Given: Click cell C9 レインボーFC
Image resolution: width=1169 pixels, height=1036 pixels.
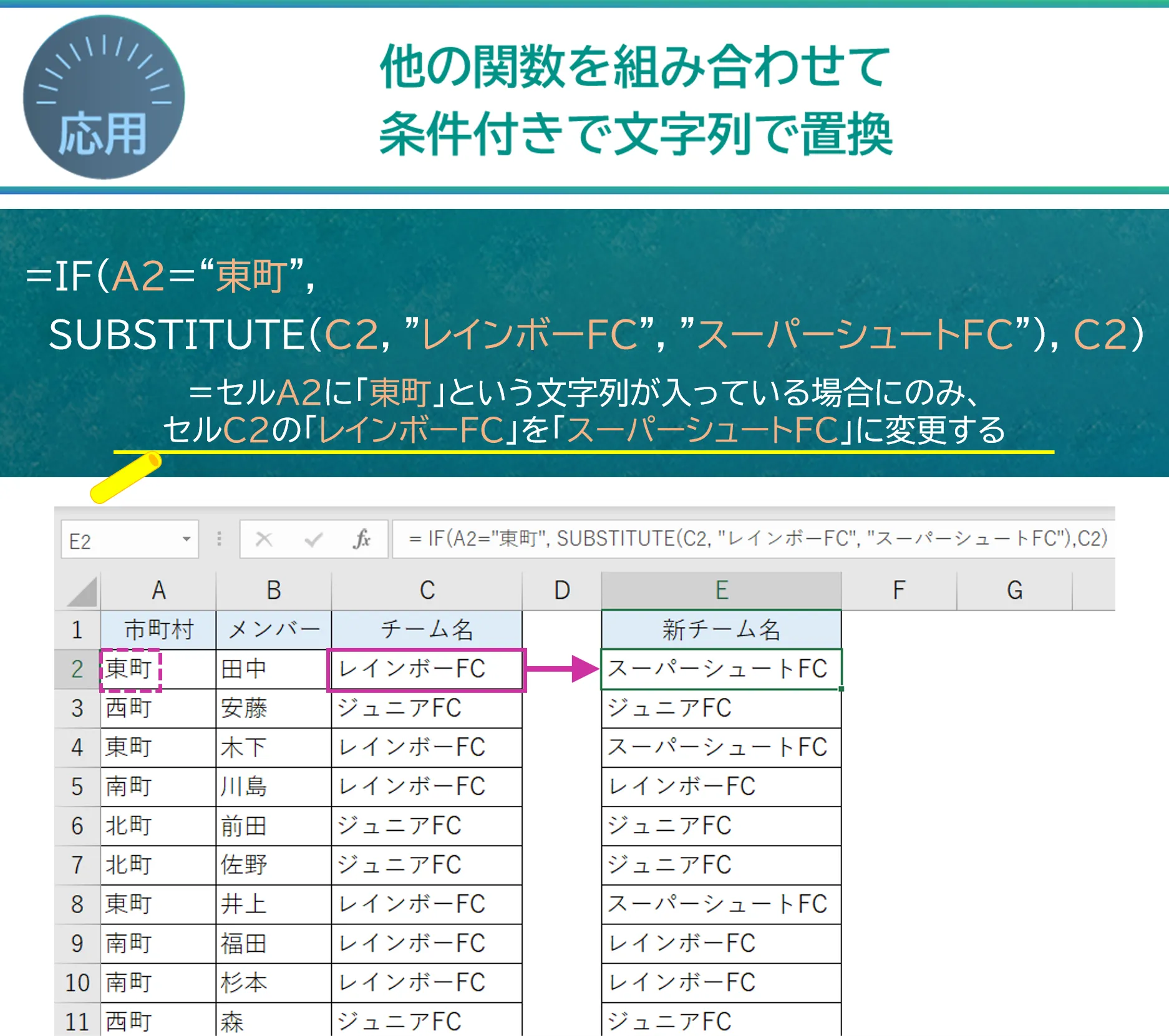Looking at the screenshot, I should coord(427,944).
